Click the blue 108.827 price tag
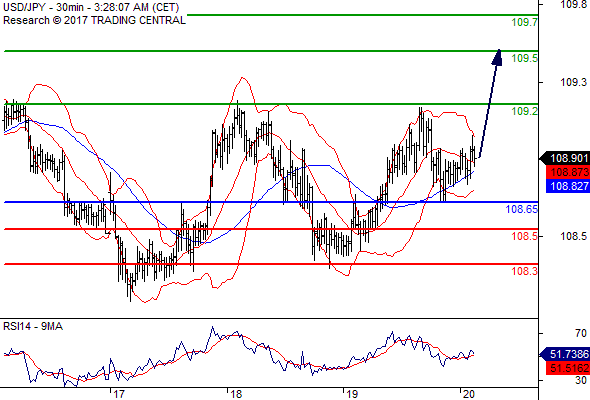This screenshot has width=590, height=400. pos(568,186)
